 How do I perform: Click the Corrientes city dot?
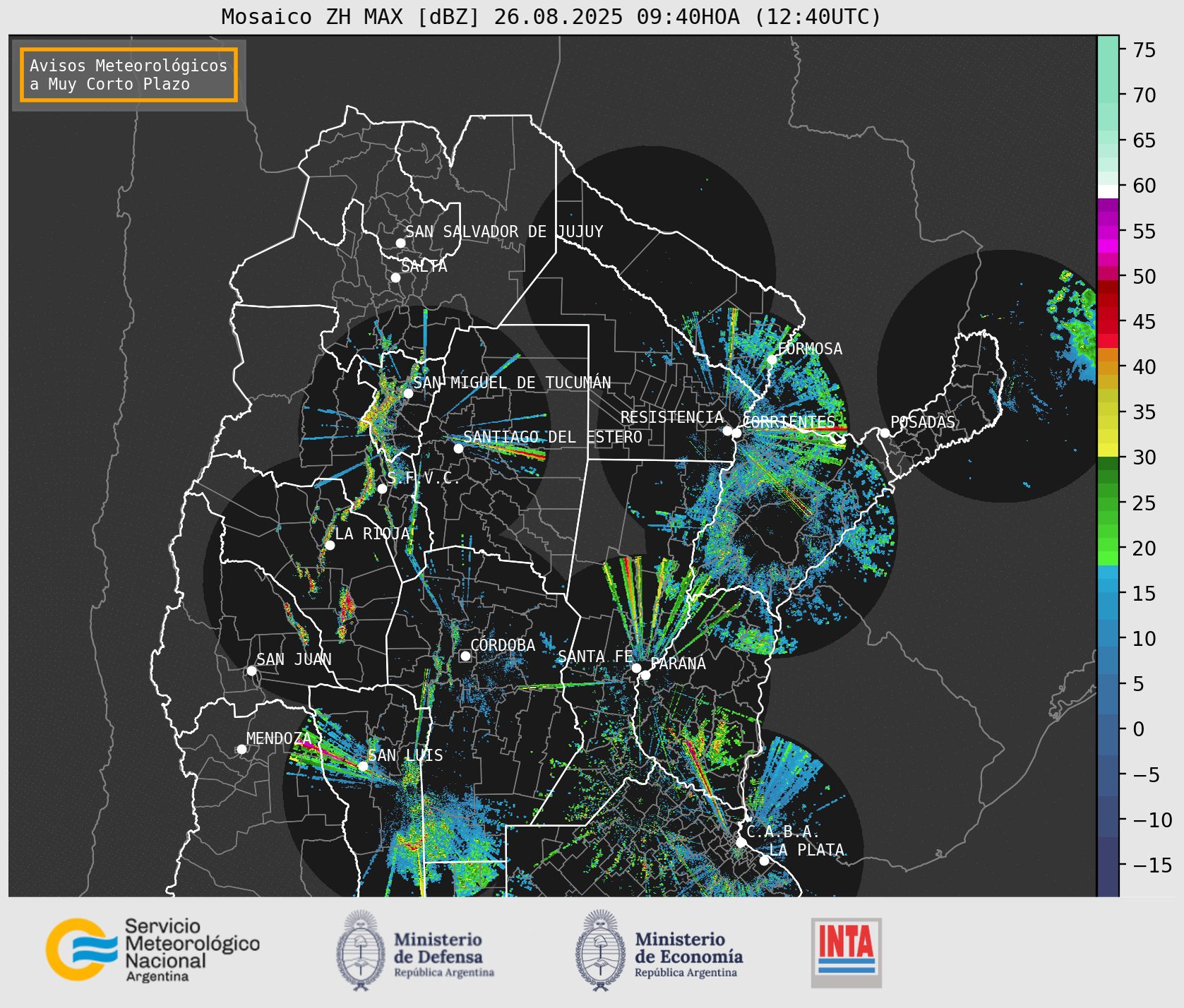pos(736,433)
